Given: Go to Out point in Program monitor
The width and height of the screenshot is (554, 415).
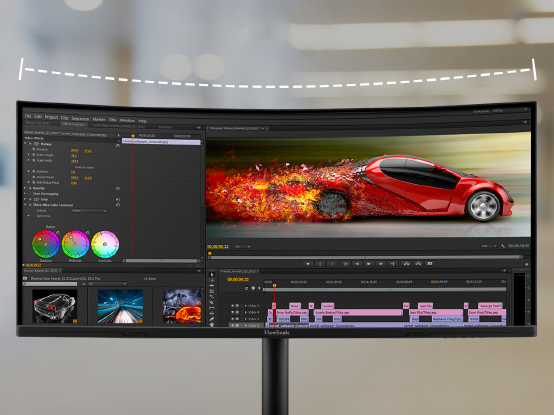Looking at the screenshot, I should pos(393,264).
